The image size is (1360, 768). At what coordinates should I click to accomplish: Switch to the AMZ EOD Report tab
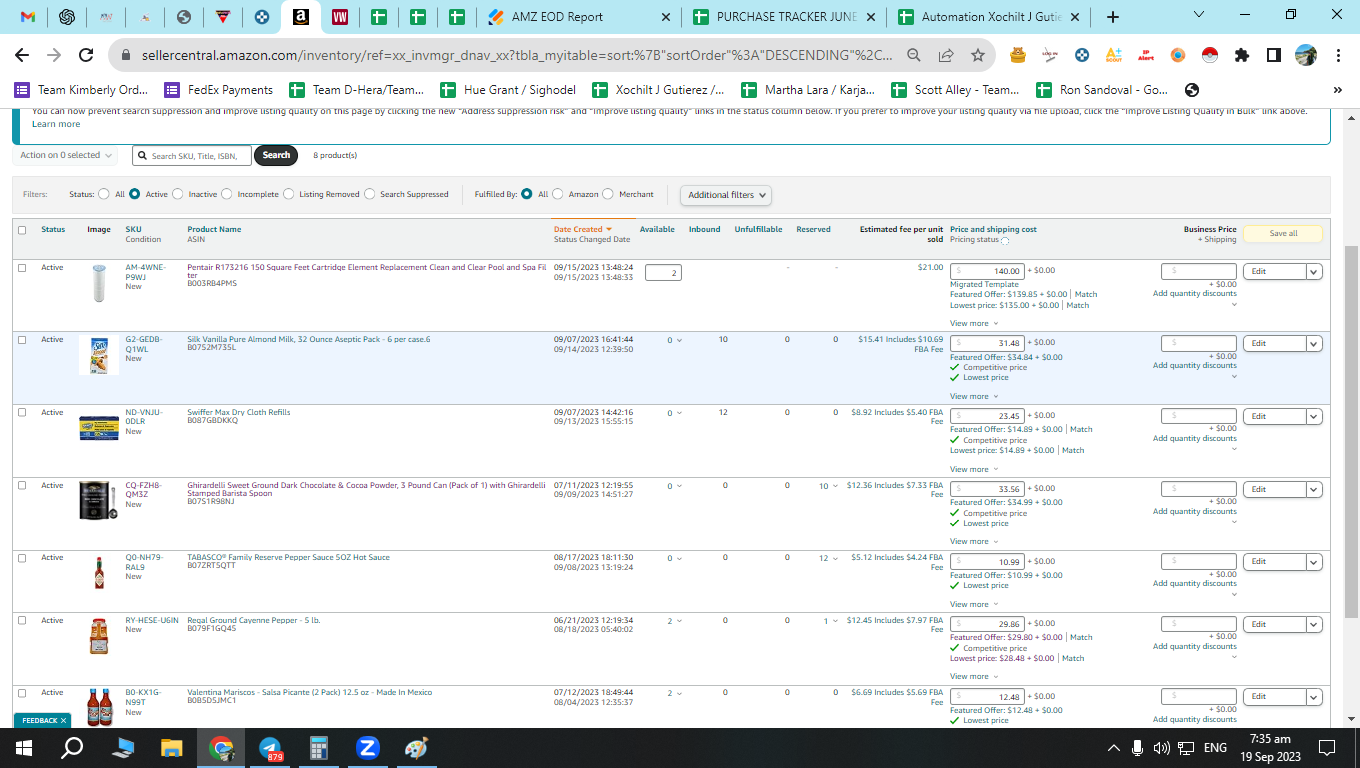click(577, 17)
